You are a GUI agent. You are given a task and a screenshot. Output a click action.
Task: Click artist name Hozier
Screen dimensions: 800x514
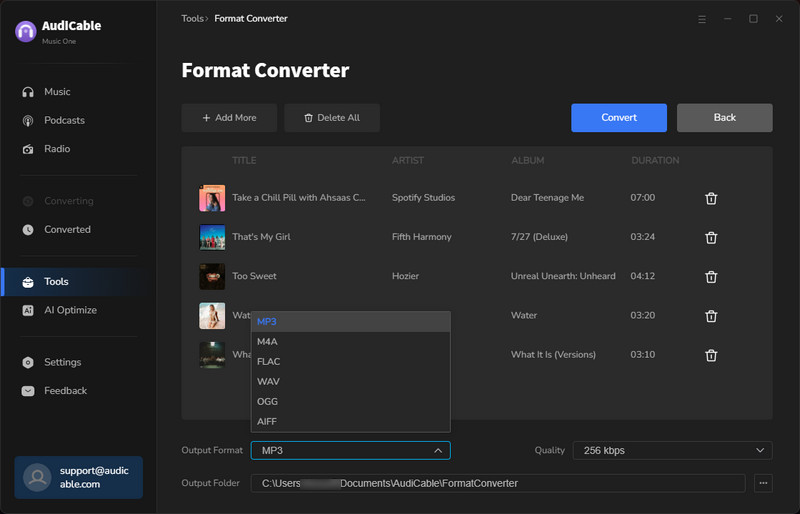[405, 276]
